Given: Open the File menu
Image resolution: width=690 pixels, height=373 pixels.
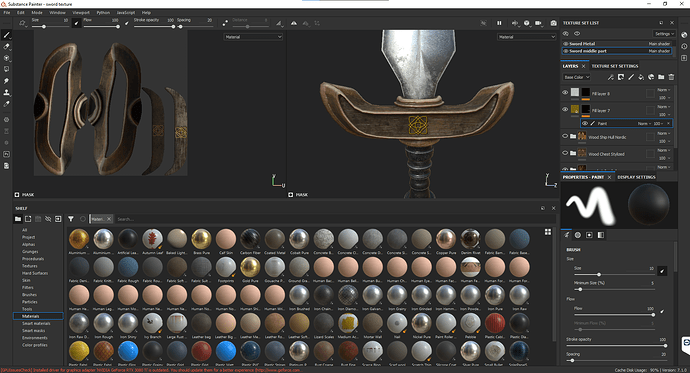Looking at the screenshot, I should point(7,12).
